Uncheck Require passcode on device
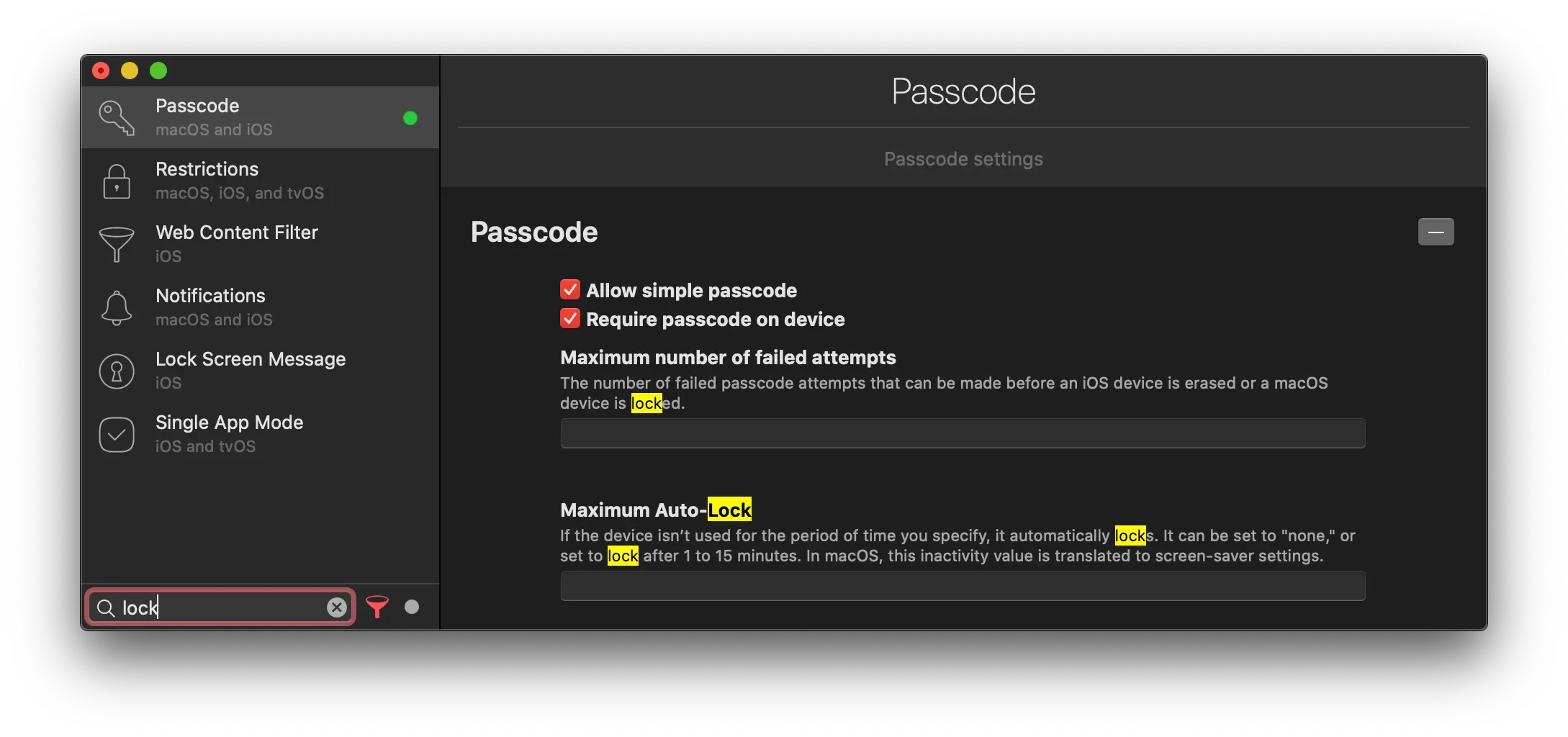The height and width of the screenshot is (737, 1568). [x=570, y=318]
